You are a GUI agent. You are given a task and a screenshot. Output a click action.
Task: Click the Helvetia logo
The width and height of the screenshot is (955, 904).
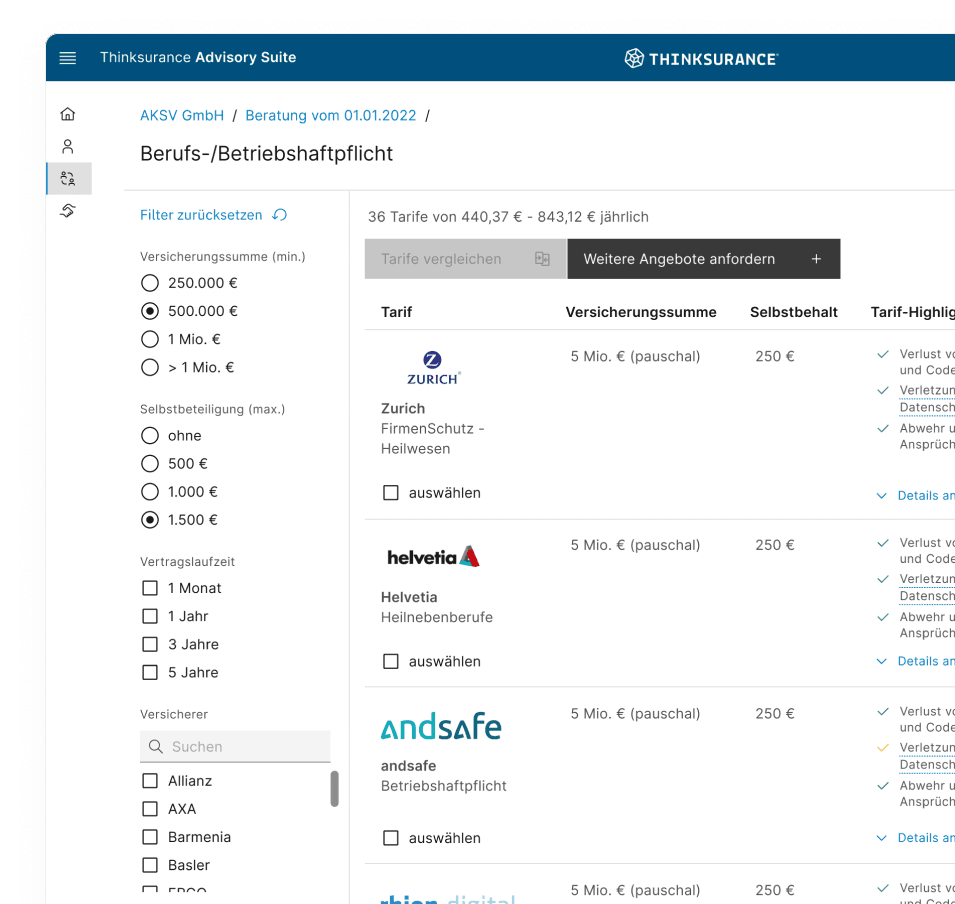433,556
